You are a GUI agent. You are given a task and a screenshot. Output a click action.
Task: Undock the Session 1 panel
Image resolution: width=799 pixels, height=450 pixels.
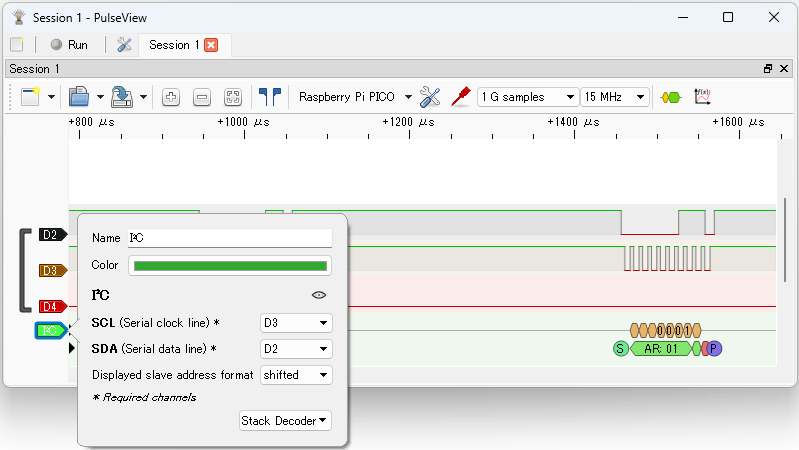point(768,69)
